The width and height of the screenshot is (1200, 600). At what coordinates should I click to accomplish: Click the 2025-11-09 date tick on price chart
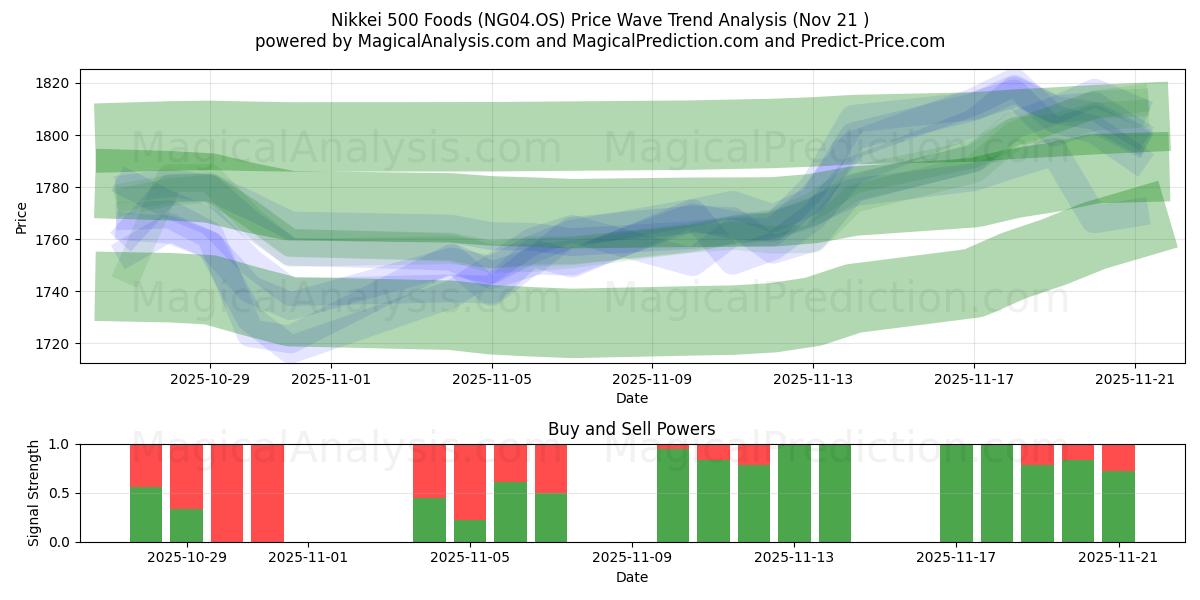(x=651, y=379)
